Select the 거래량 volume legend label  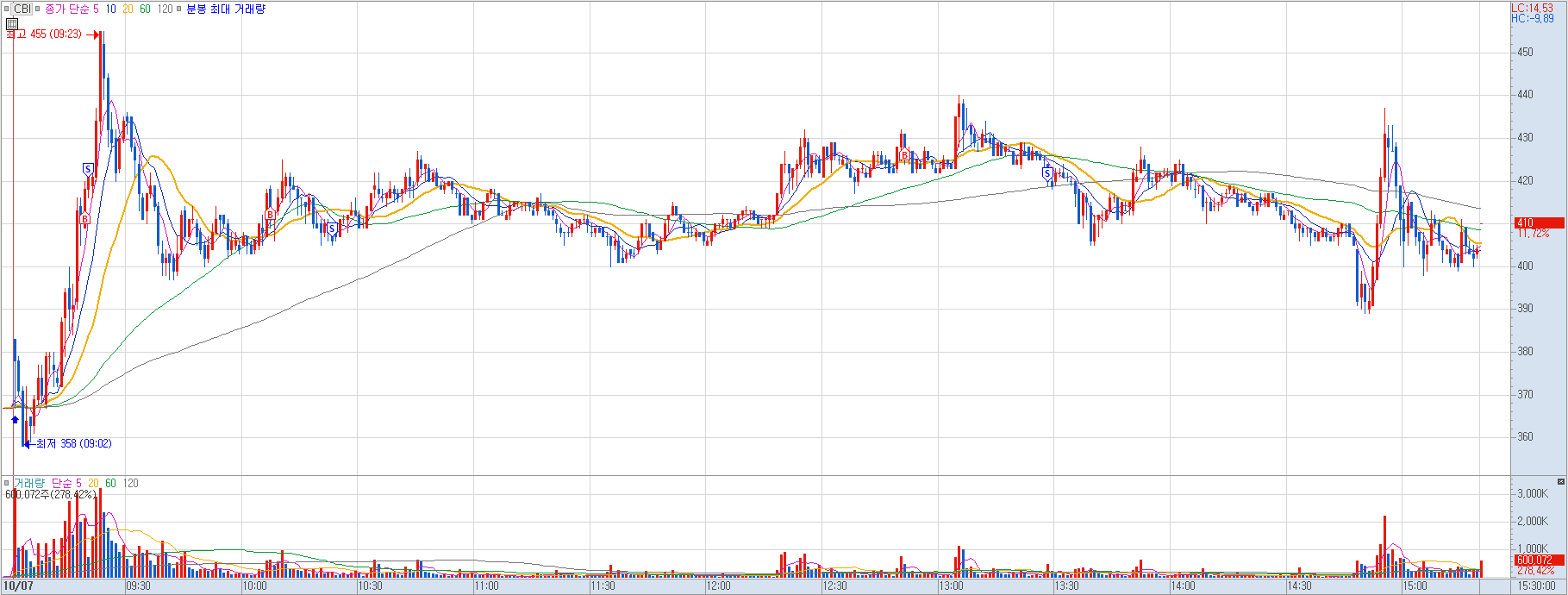28,483
